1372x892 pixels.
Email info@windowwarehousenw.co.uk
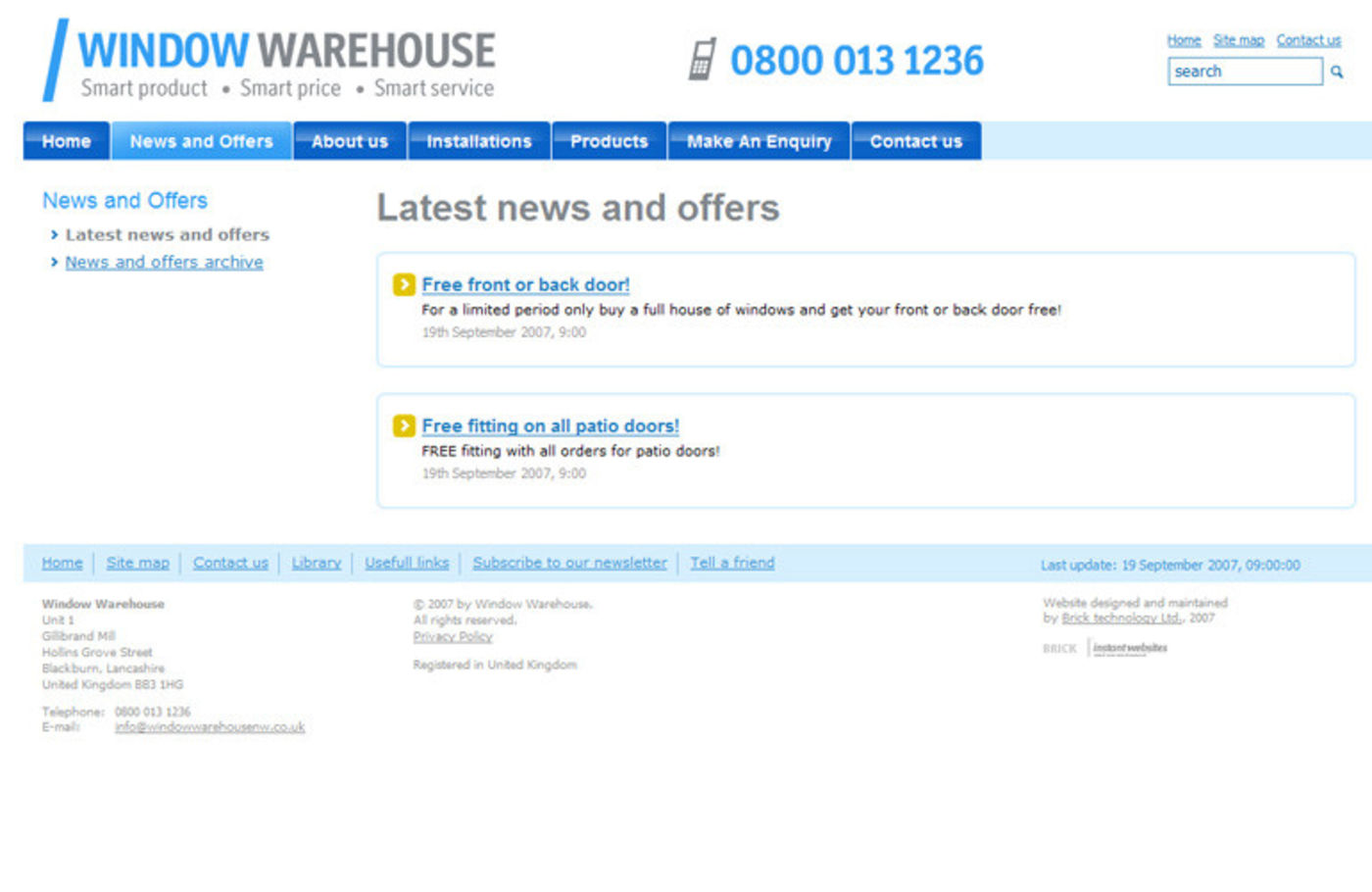[210, 727]
